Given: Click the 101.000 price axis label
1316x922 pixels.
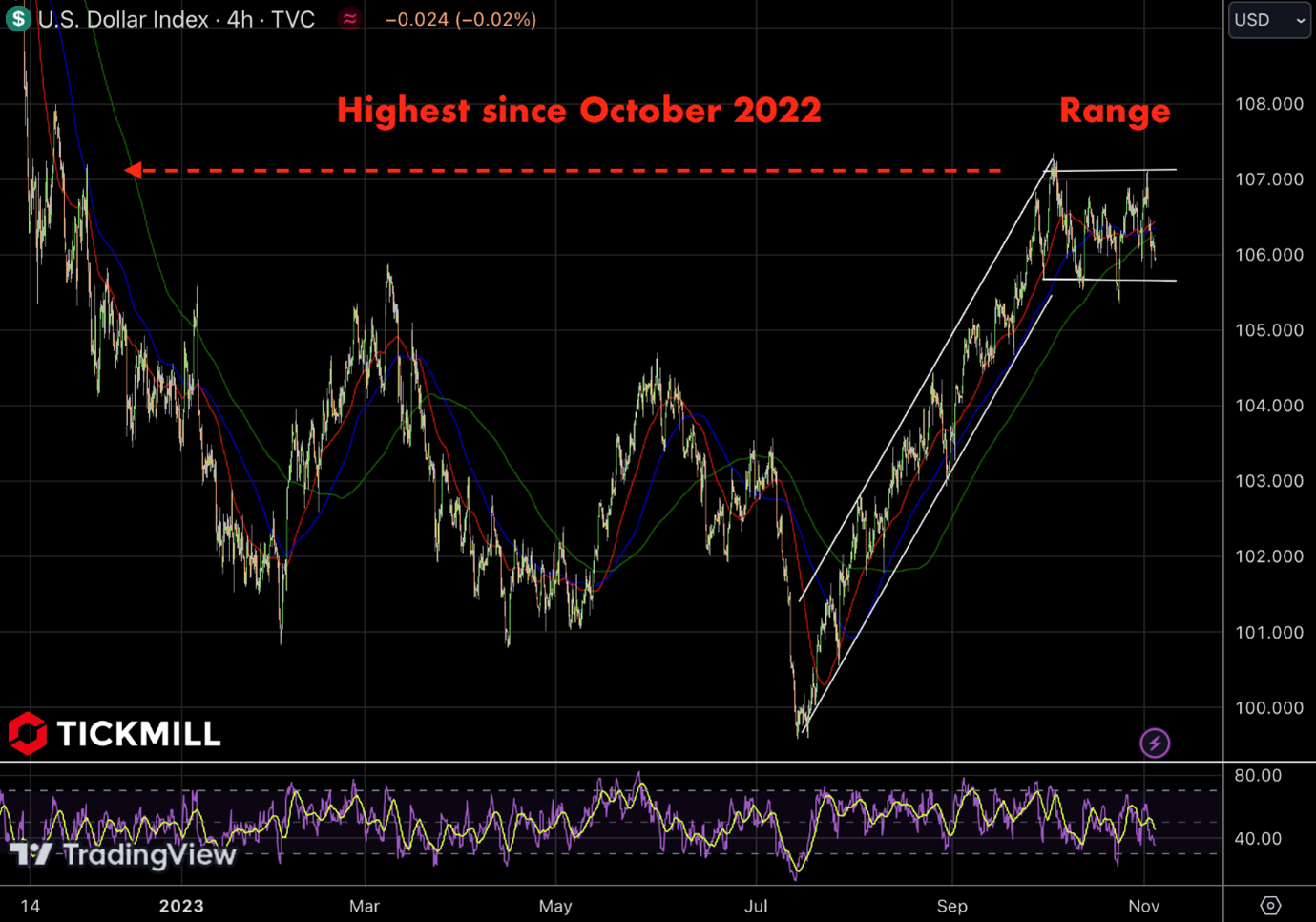Looking at the screenshot, I should click(1268, 633).
